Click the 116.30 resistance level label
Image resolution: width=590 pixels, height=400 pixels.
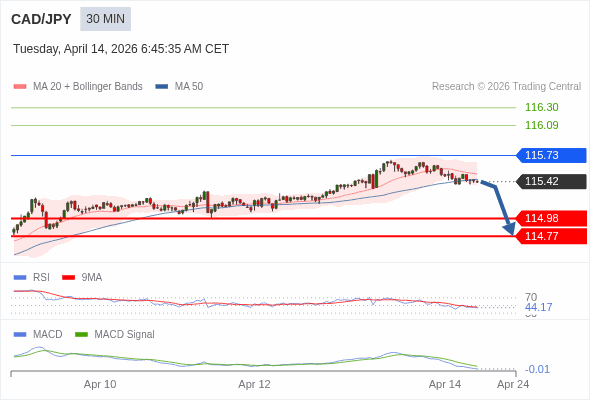pos(541,107)
